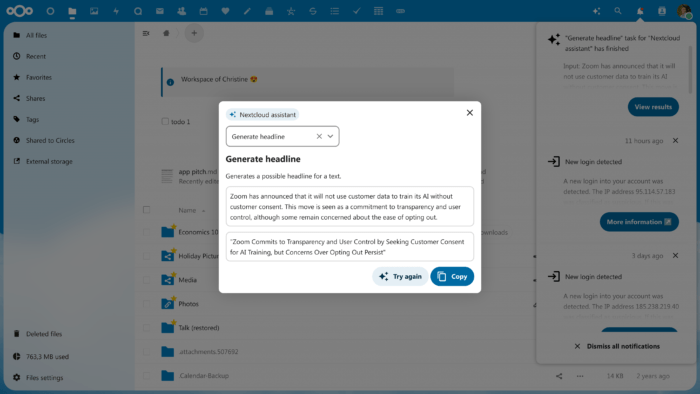Open the Files app icon in top bar
The image size is (700, 394).
[72, 11]
